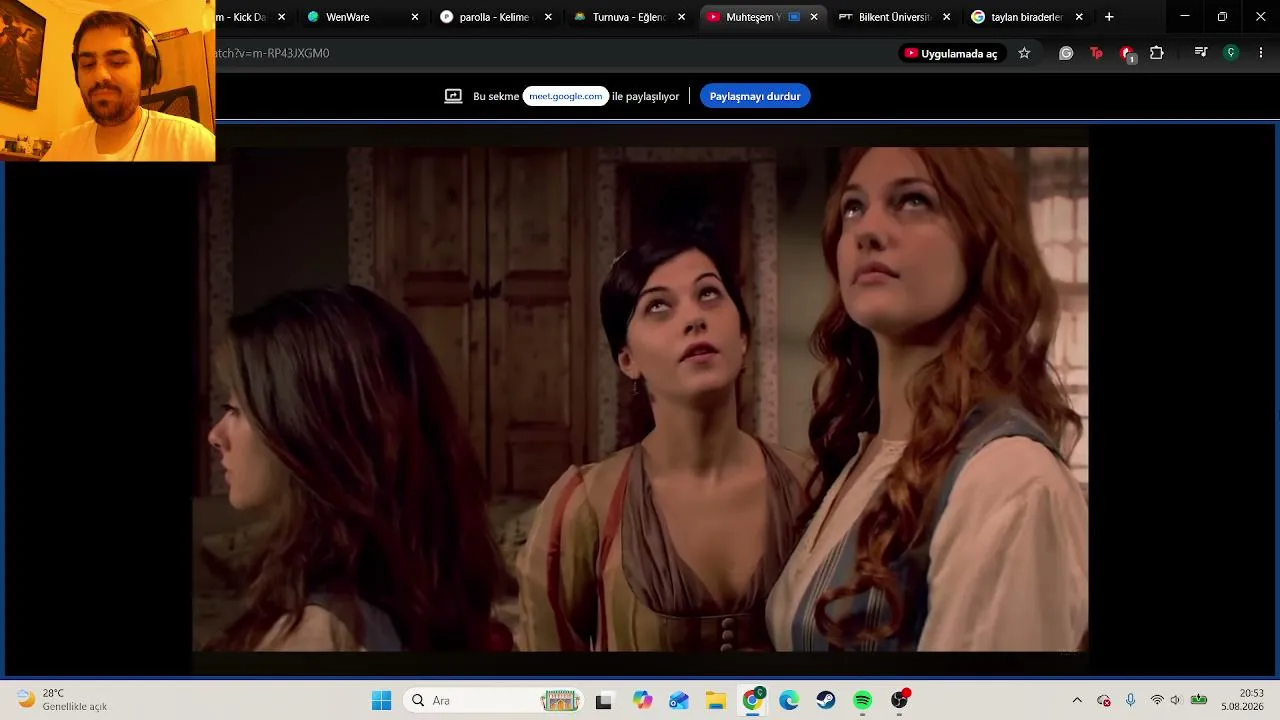Expand the hidden system tray icons
The image size is (1280, 720).
tap(1077, 700)
